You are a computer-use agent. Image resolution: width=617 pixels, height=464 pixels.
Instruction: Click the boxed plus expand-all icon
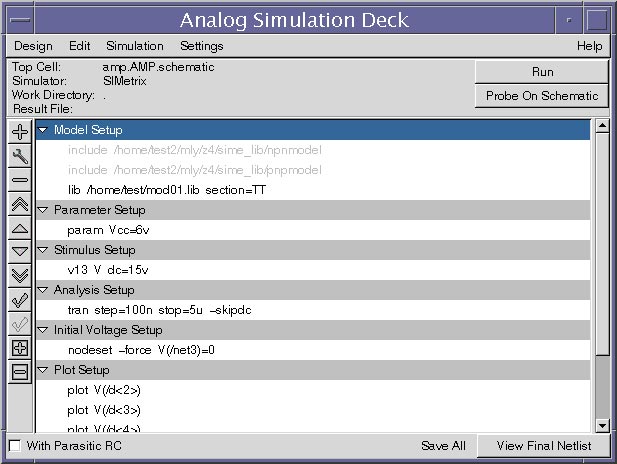coord(20,348)
